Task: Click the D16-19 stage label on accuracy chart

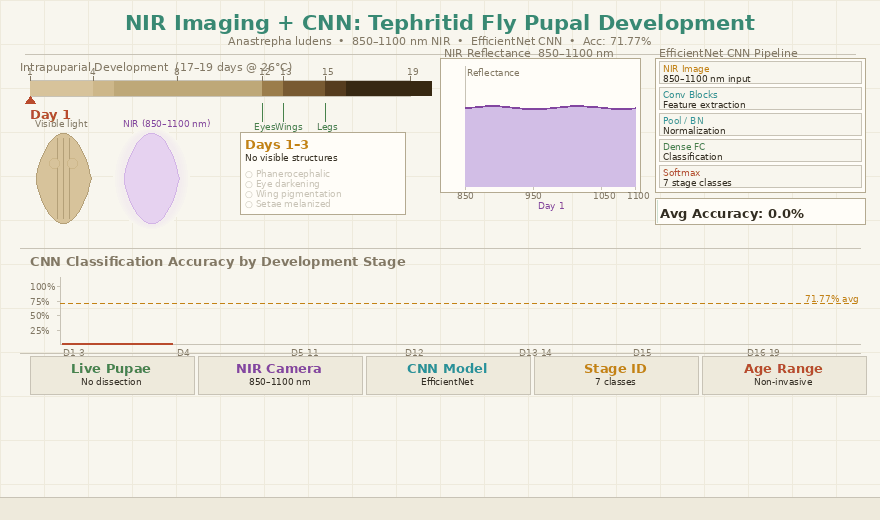Action: click(763, 352)
